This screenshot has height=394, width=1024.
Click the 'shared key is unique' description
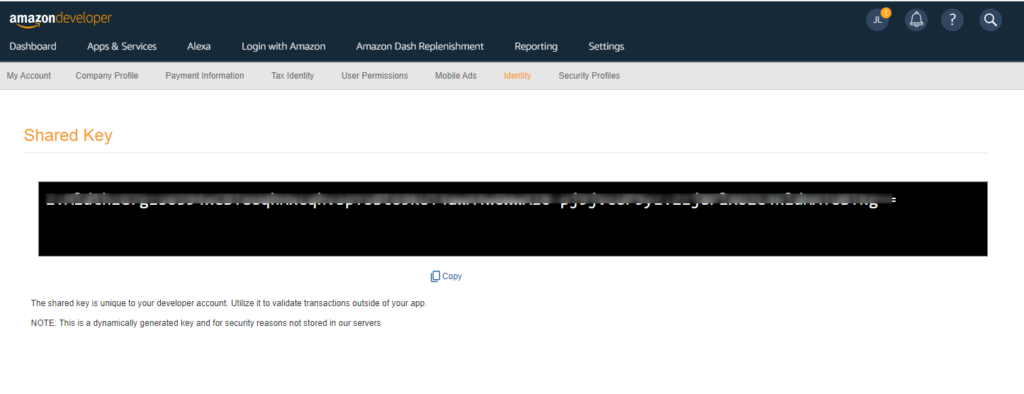[229, 304]
